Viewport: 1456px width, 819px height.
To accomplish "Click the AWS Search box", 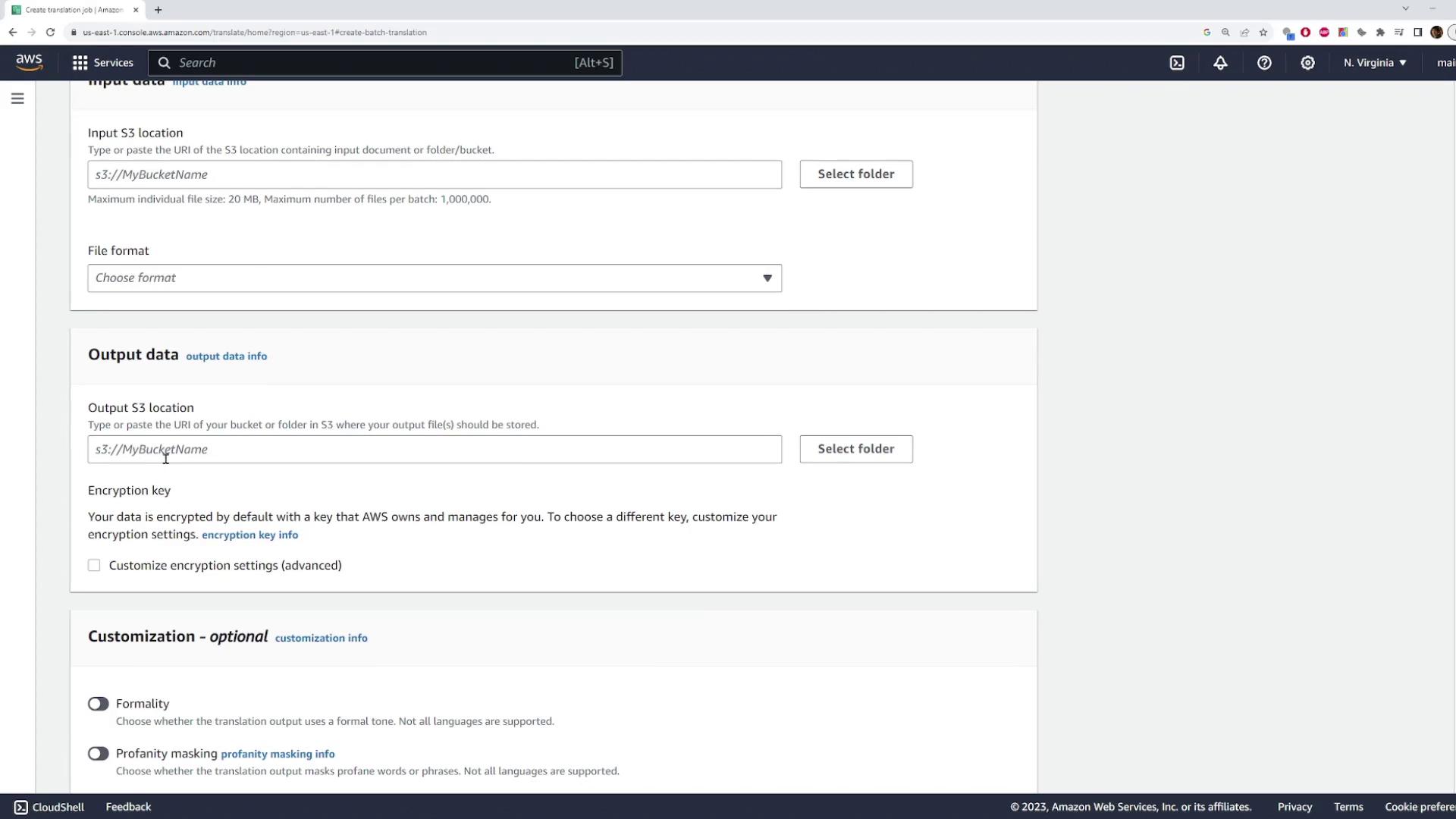I will (x=384, y=63).
